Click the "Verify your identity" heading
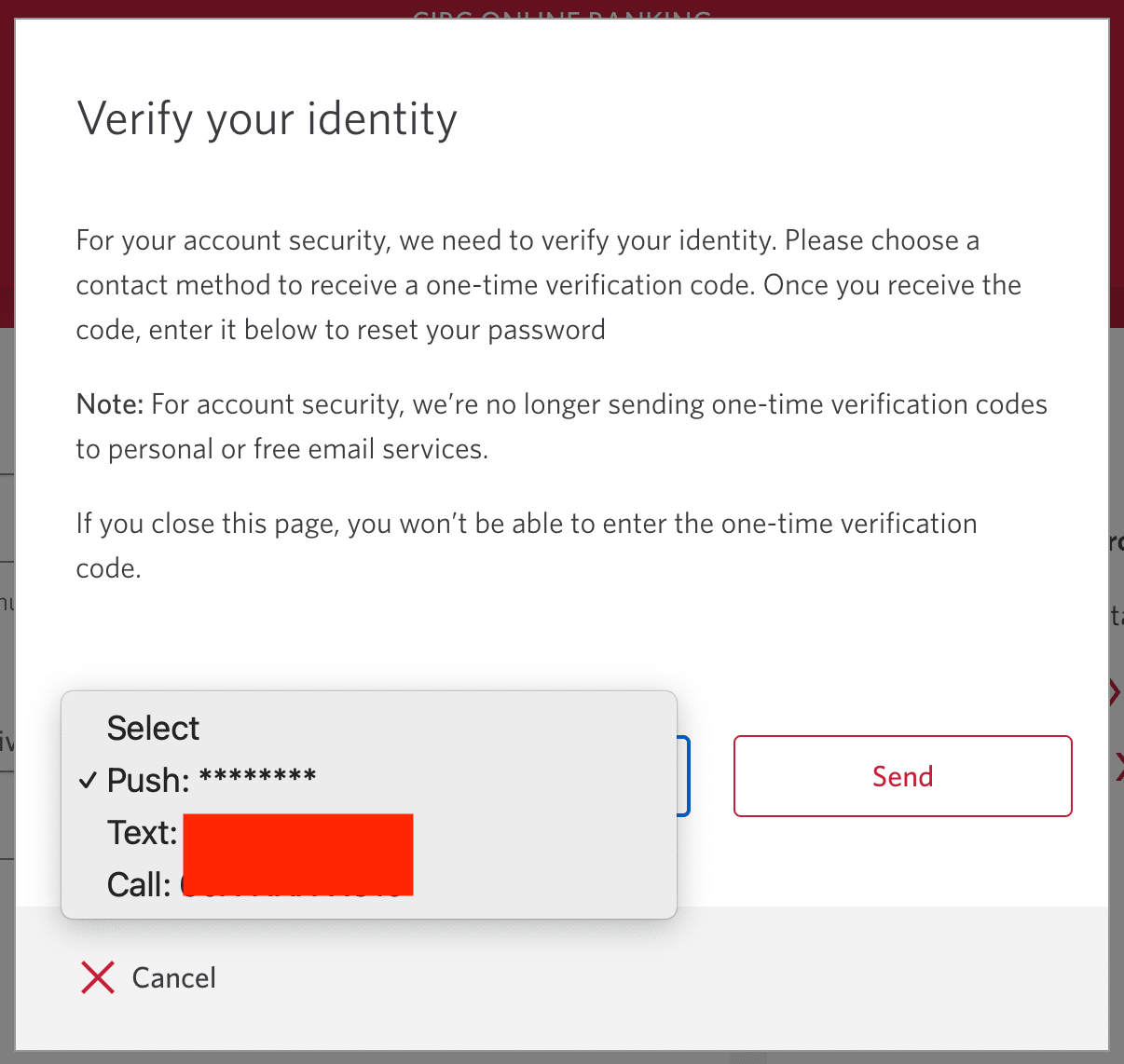 [267, 119]
